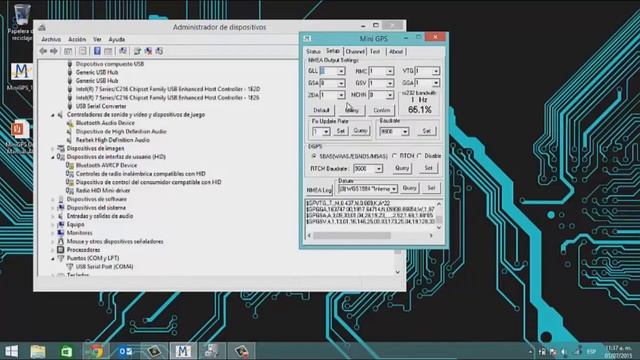Click the Default button in NMEA Output Settings

coord(321,110)
